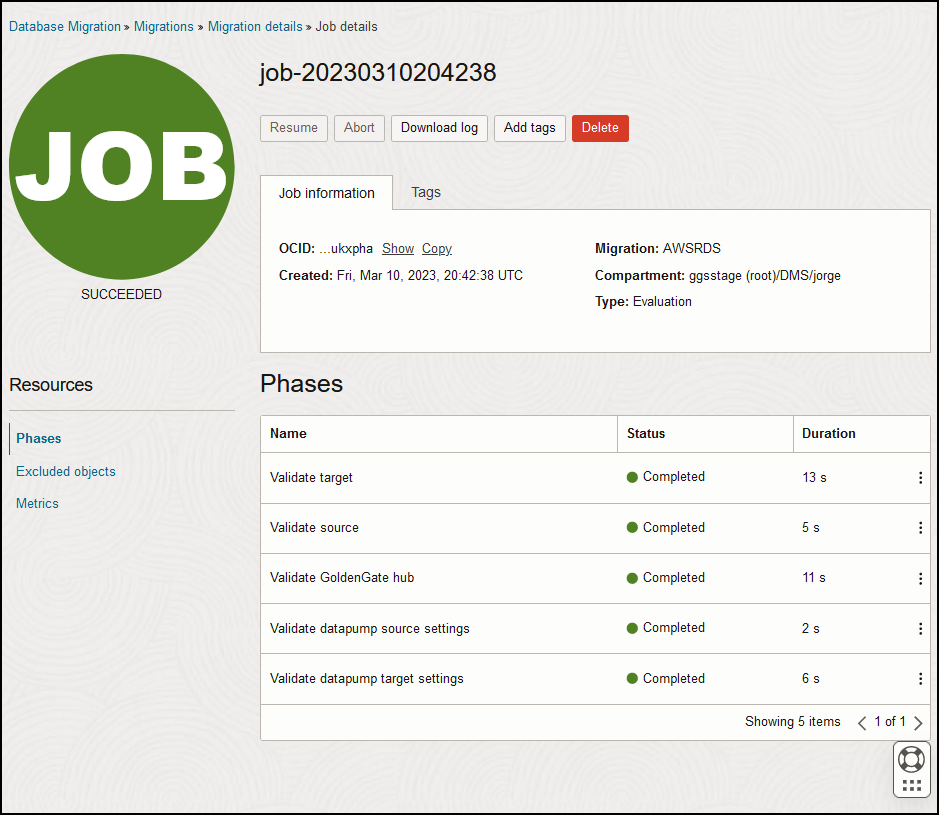
Task: Open actions menu for Validate source phase
Action: (920, 528)
